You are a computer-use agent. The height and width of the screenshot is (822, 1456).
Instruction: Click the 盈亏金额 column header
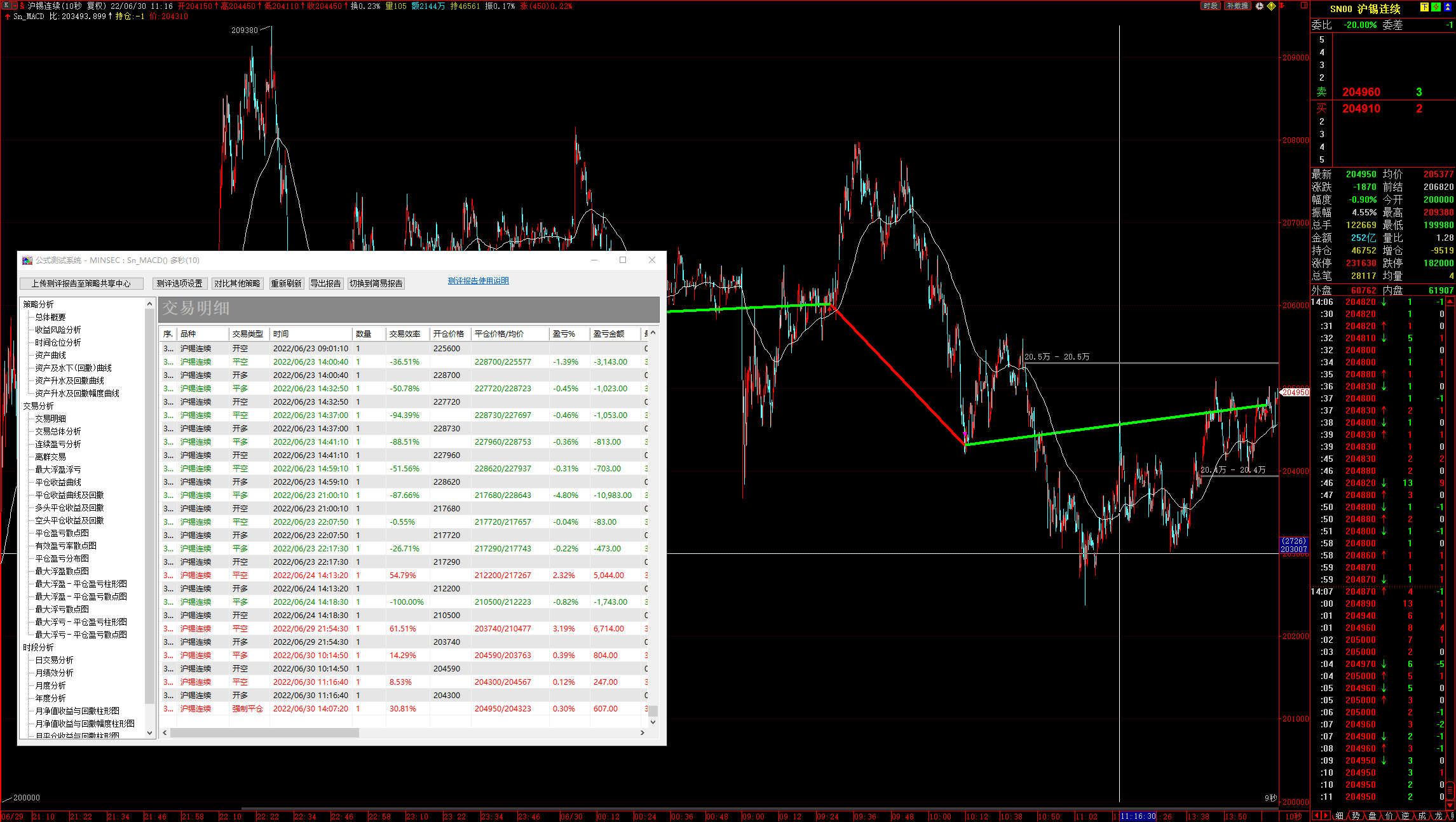coord(609,334)
